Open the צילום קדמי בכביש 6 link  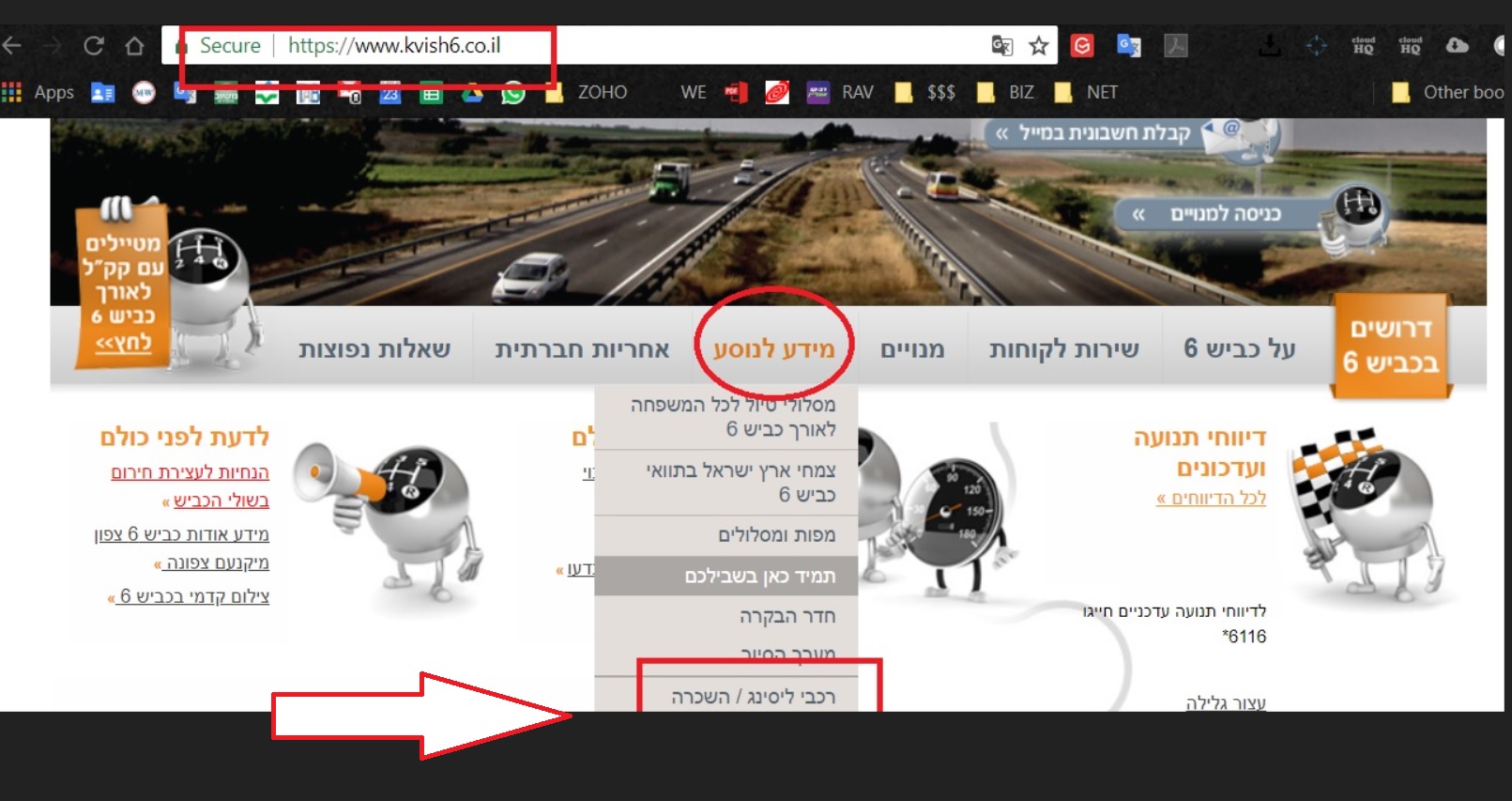pyautogui.click(x=188, y=596)
